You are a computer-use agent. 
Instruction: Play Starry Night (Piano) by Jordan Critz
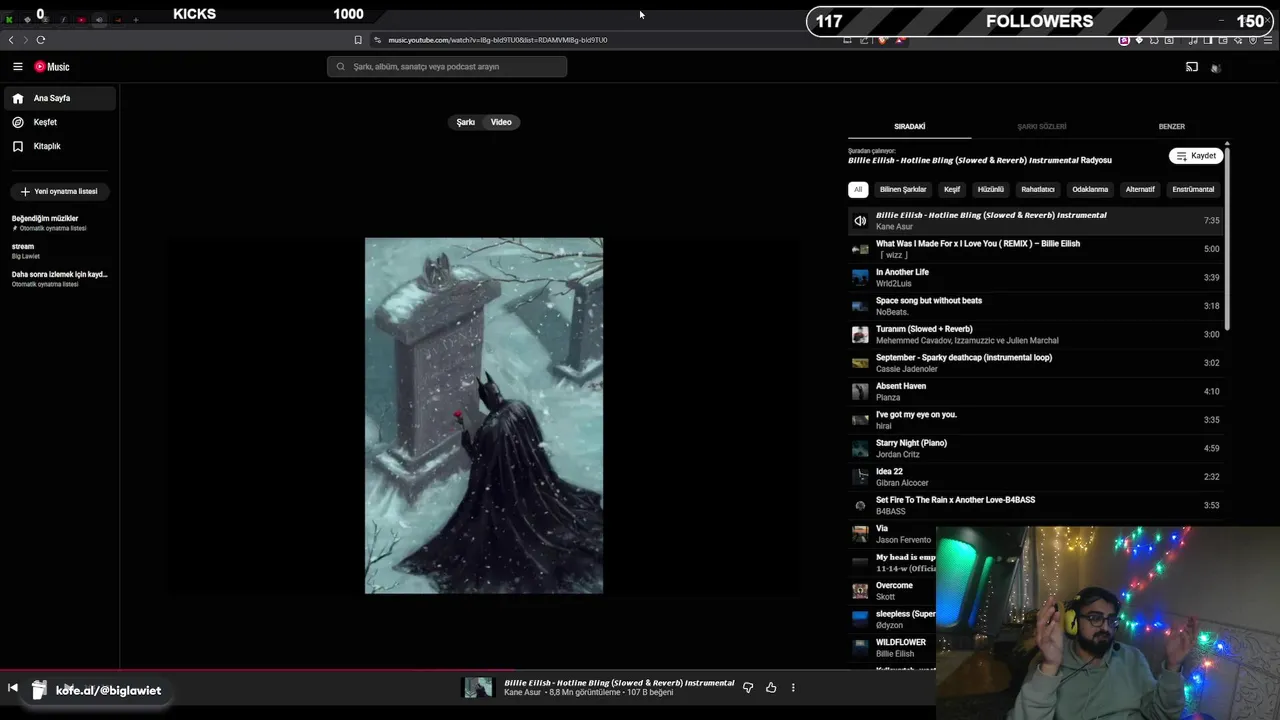click(x=1035, y=449)
